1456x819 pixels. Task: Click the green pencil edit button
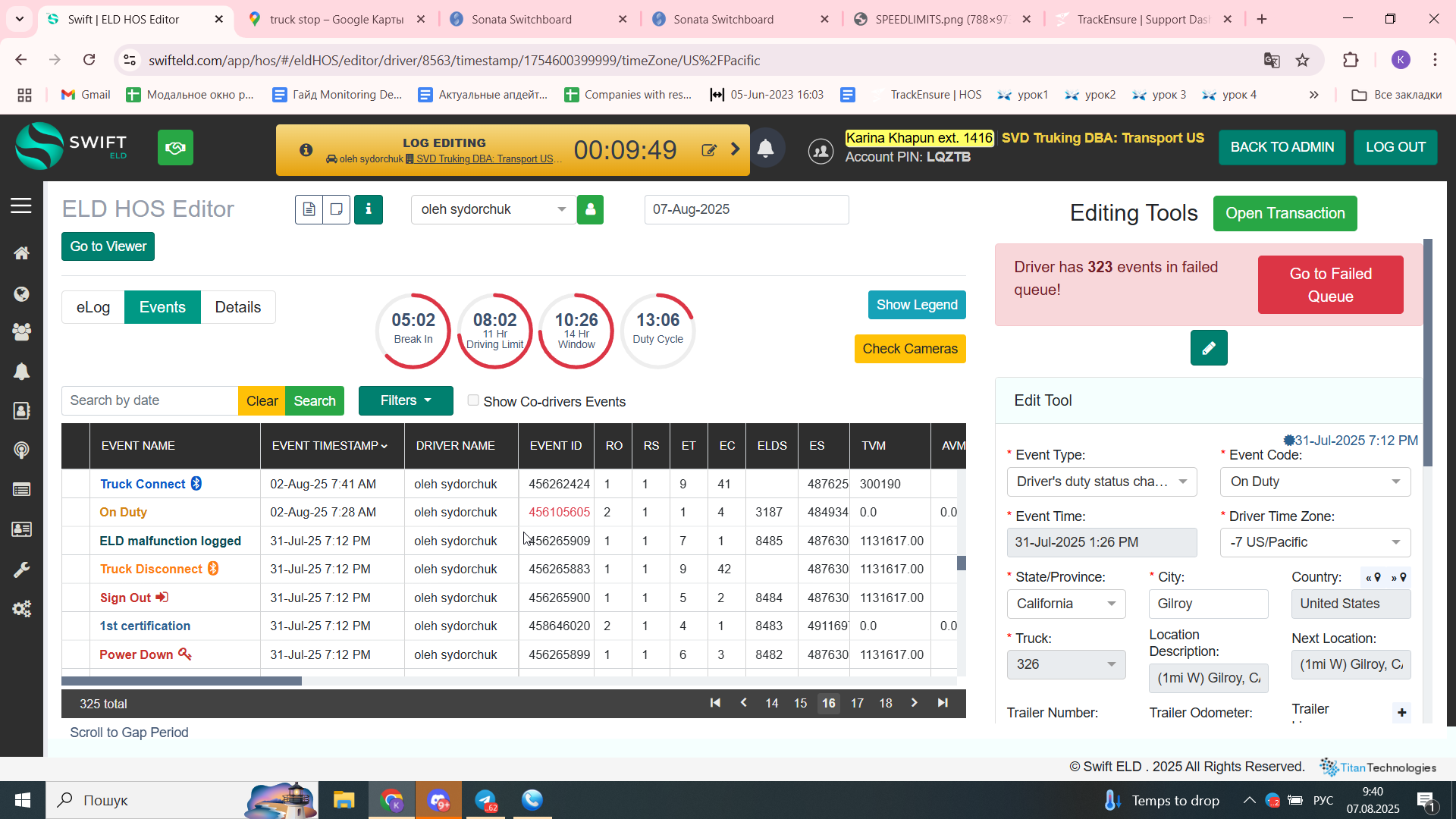[x=1209, y=348]
